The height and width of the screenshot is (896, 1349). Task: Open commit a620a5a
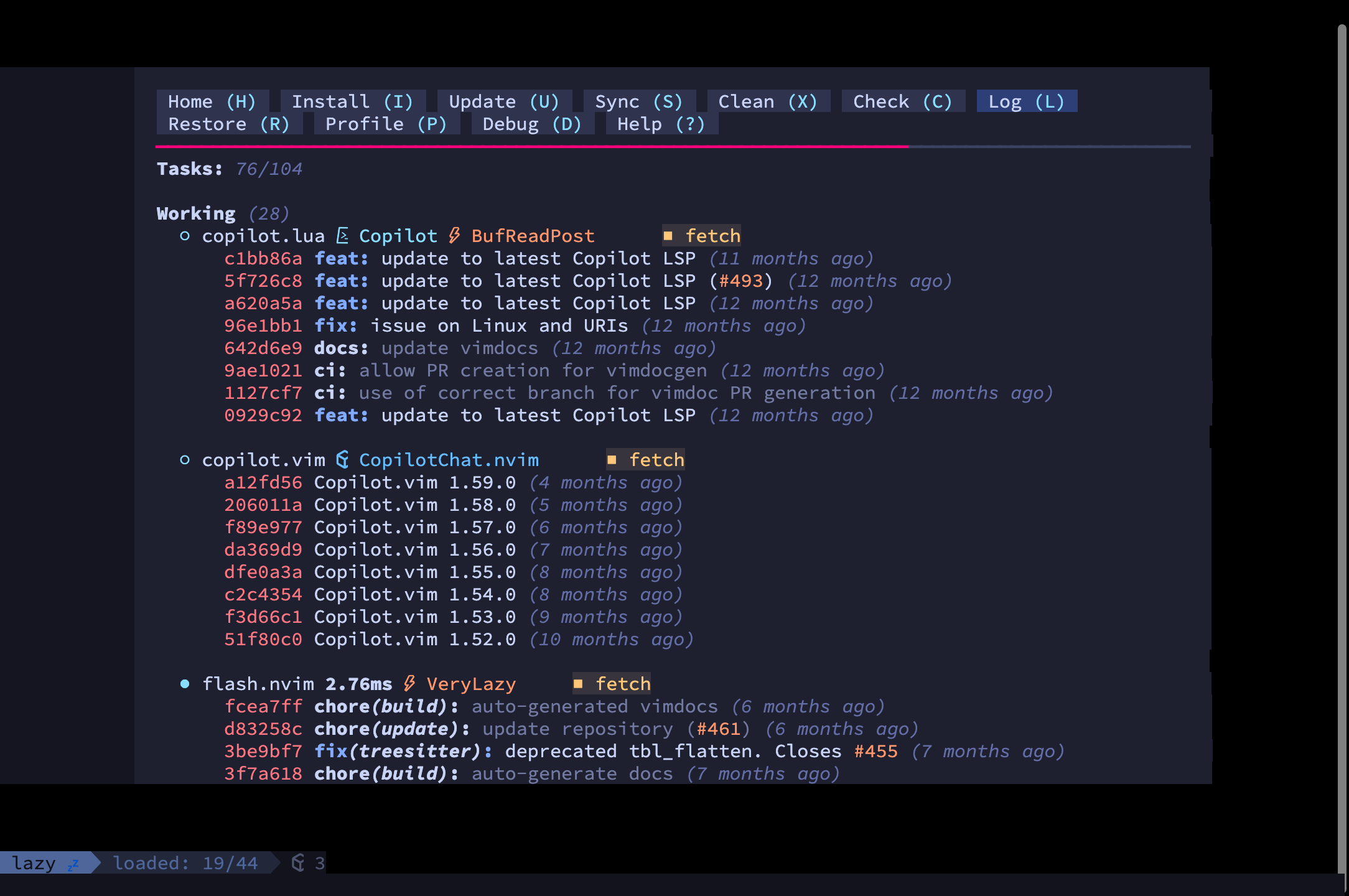263,303
